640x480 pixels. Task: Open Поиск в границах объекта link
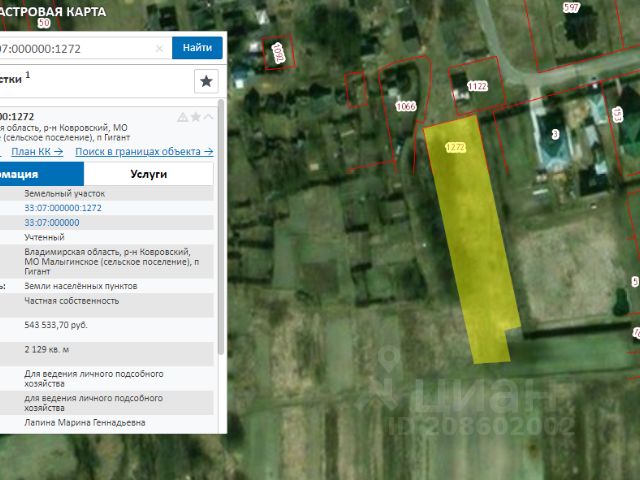[144, 152]
